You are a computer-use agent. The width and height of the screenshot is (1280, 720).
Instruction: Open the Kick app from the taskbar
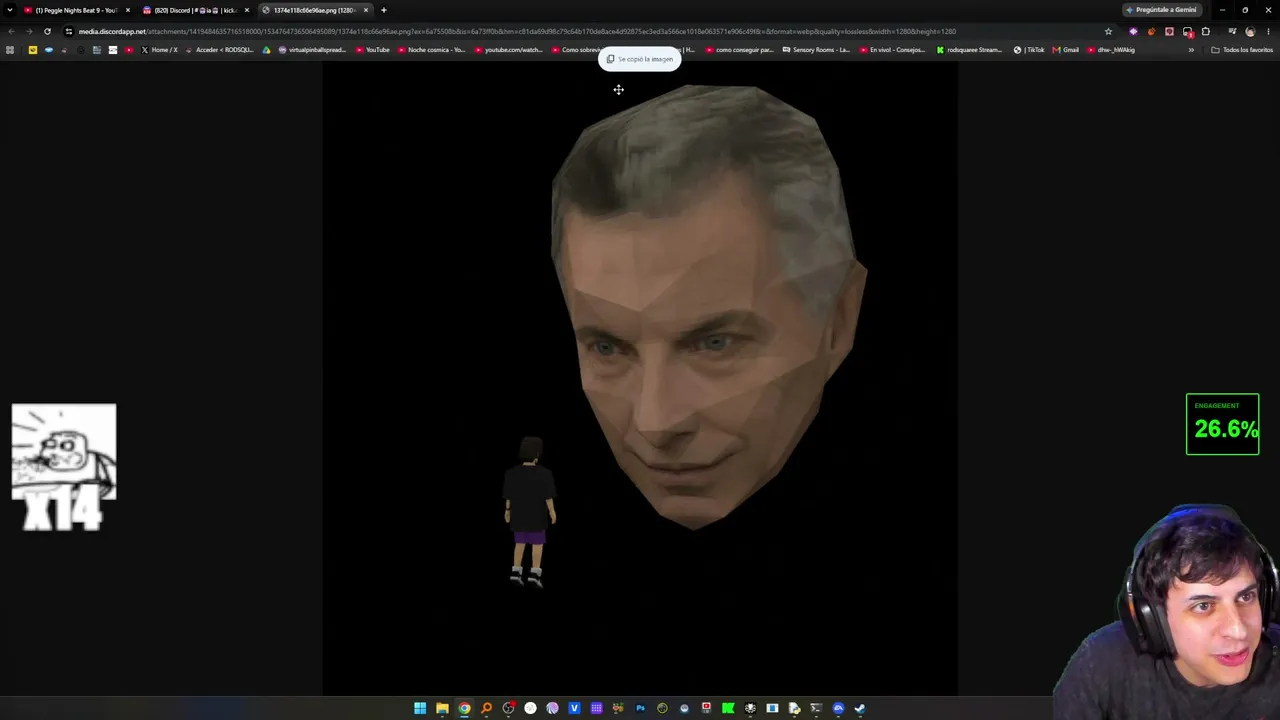(x=728, y=708)
